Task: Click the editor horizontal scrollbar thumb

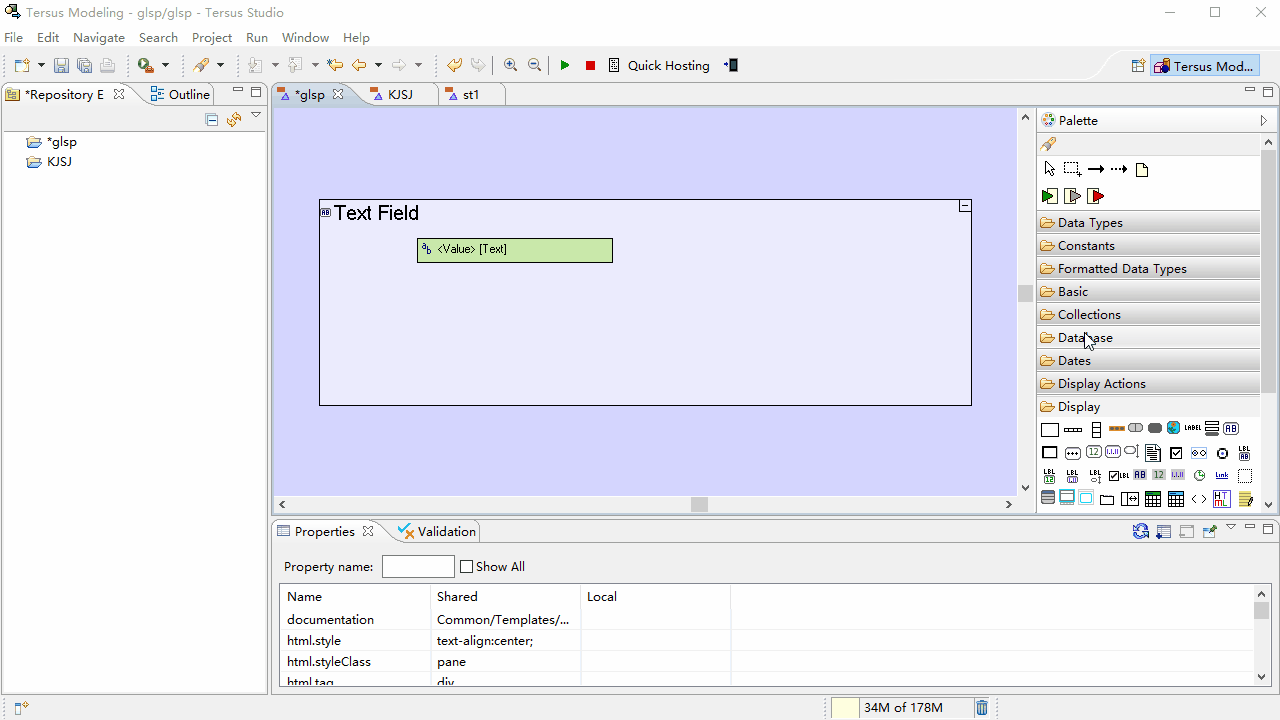Action: click(700, 505)
